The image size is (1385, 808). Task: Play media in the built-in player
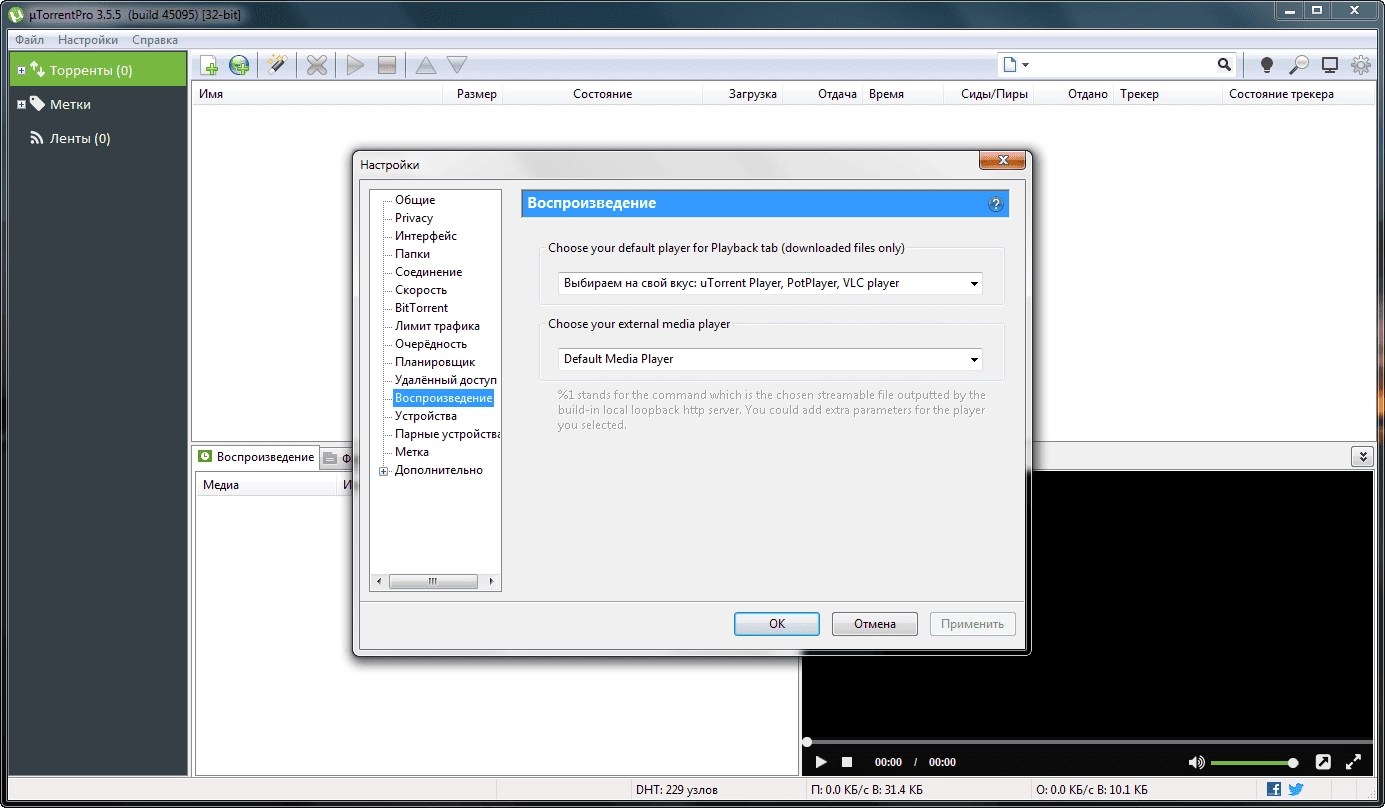[x=821, y=762]
